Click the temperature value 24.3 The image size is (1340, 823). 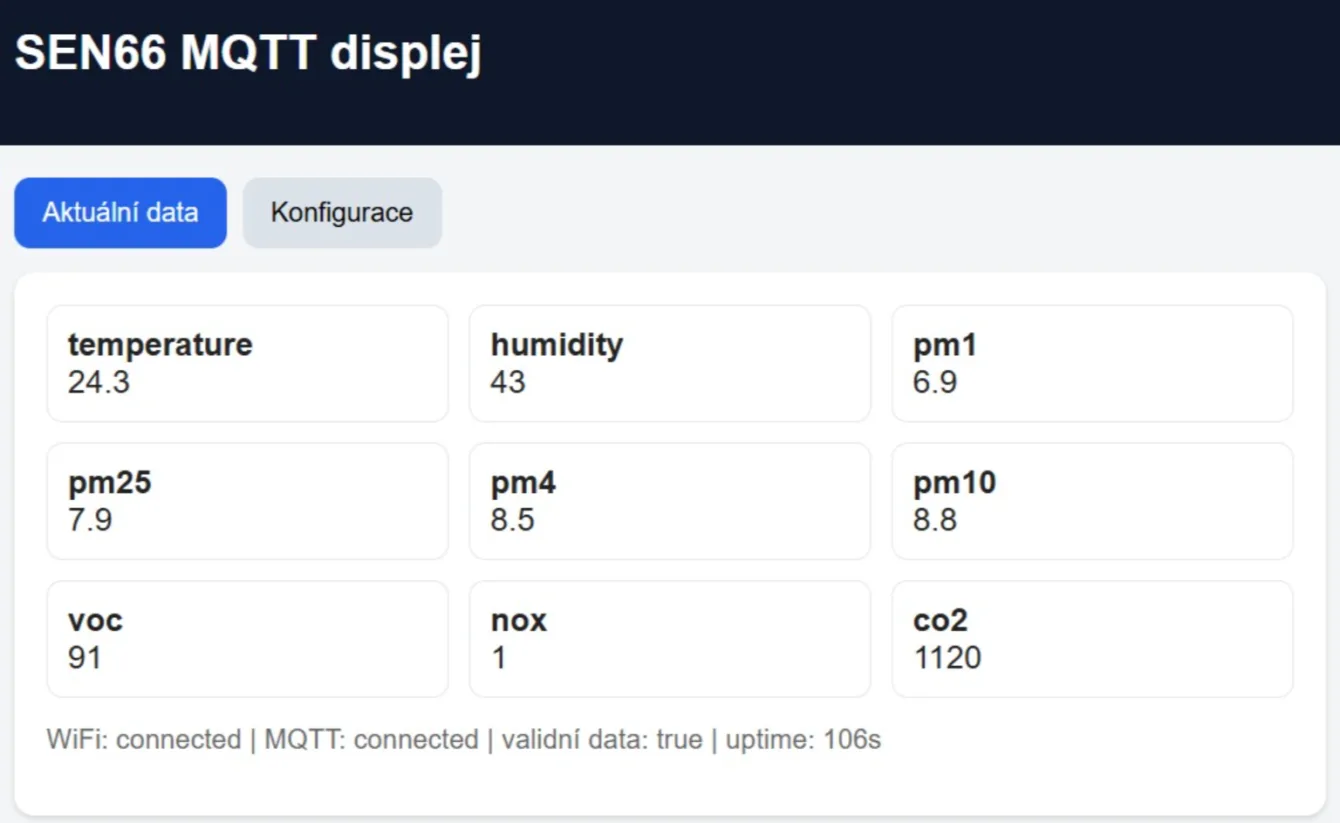[x=99, y=382]
